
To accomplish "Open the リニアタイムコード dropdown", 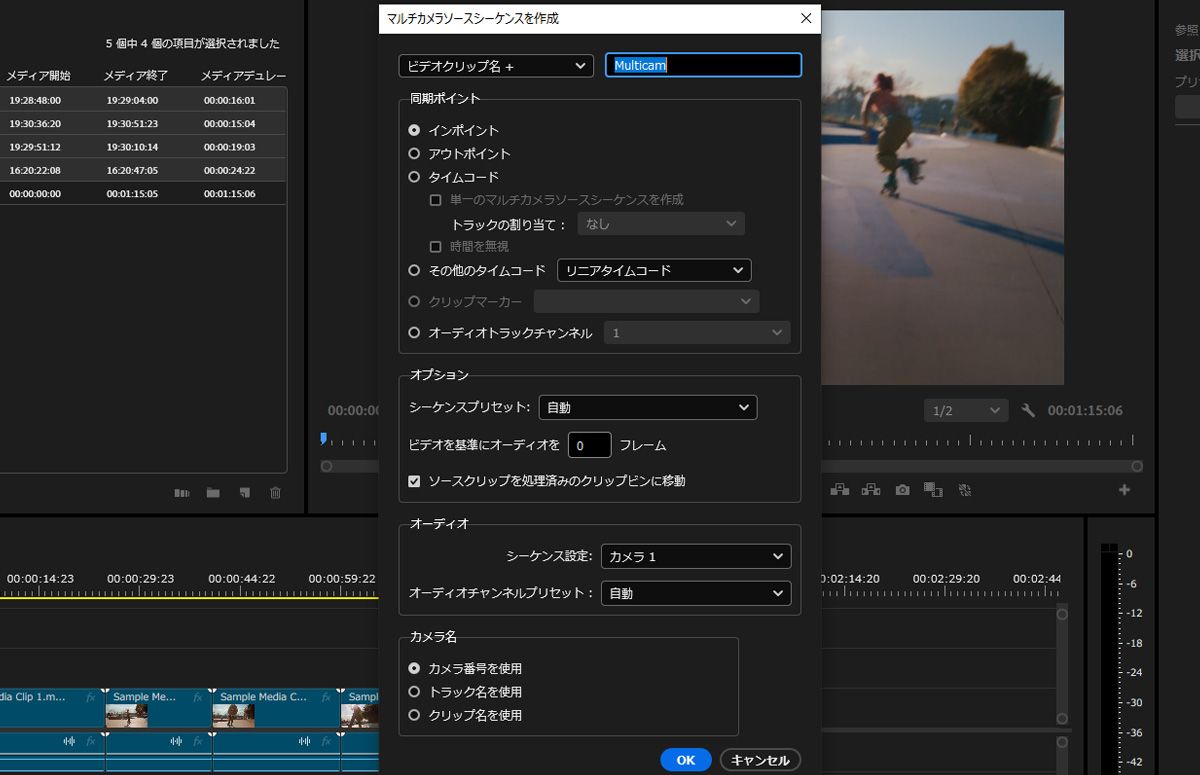I will (x=654, y=269).
